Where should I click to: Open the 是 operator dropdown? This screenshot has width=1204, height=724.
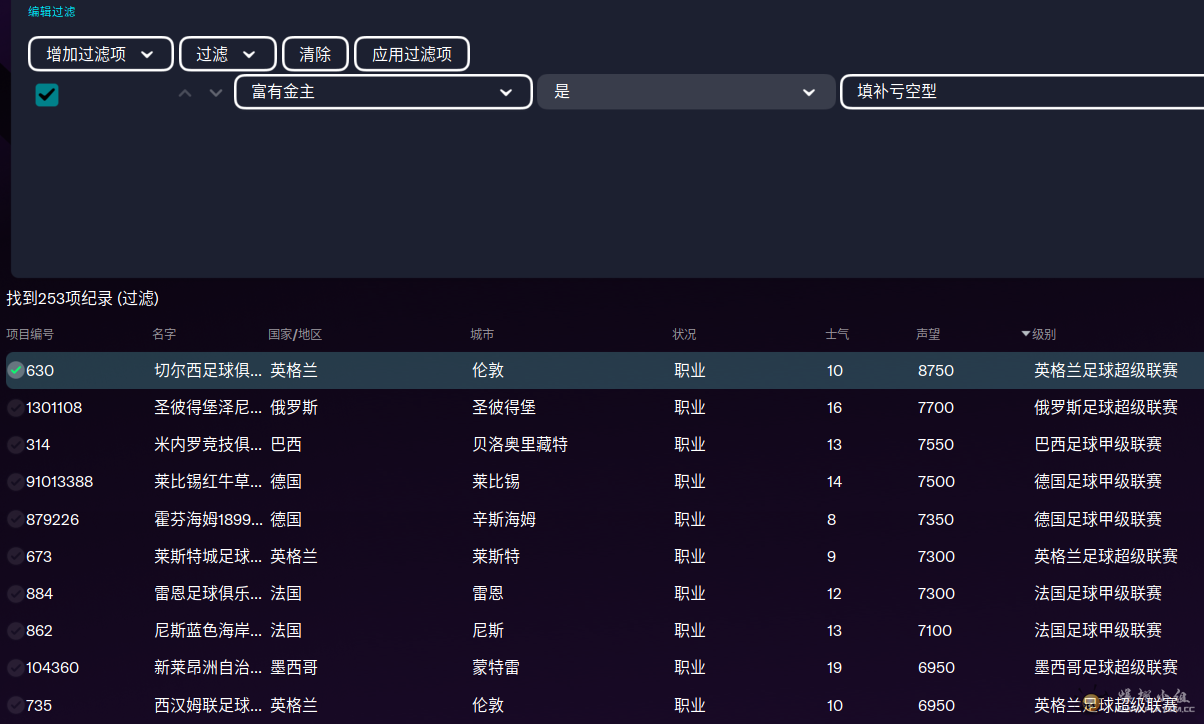(x=686, y=92)
